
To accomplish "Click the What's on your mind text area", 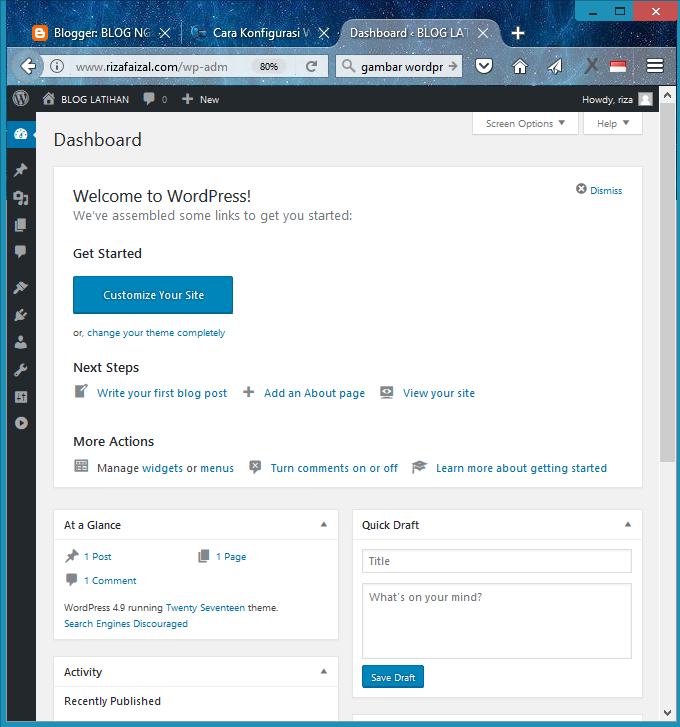I will point(496,621).
